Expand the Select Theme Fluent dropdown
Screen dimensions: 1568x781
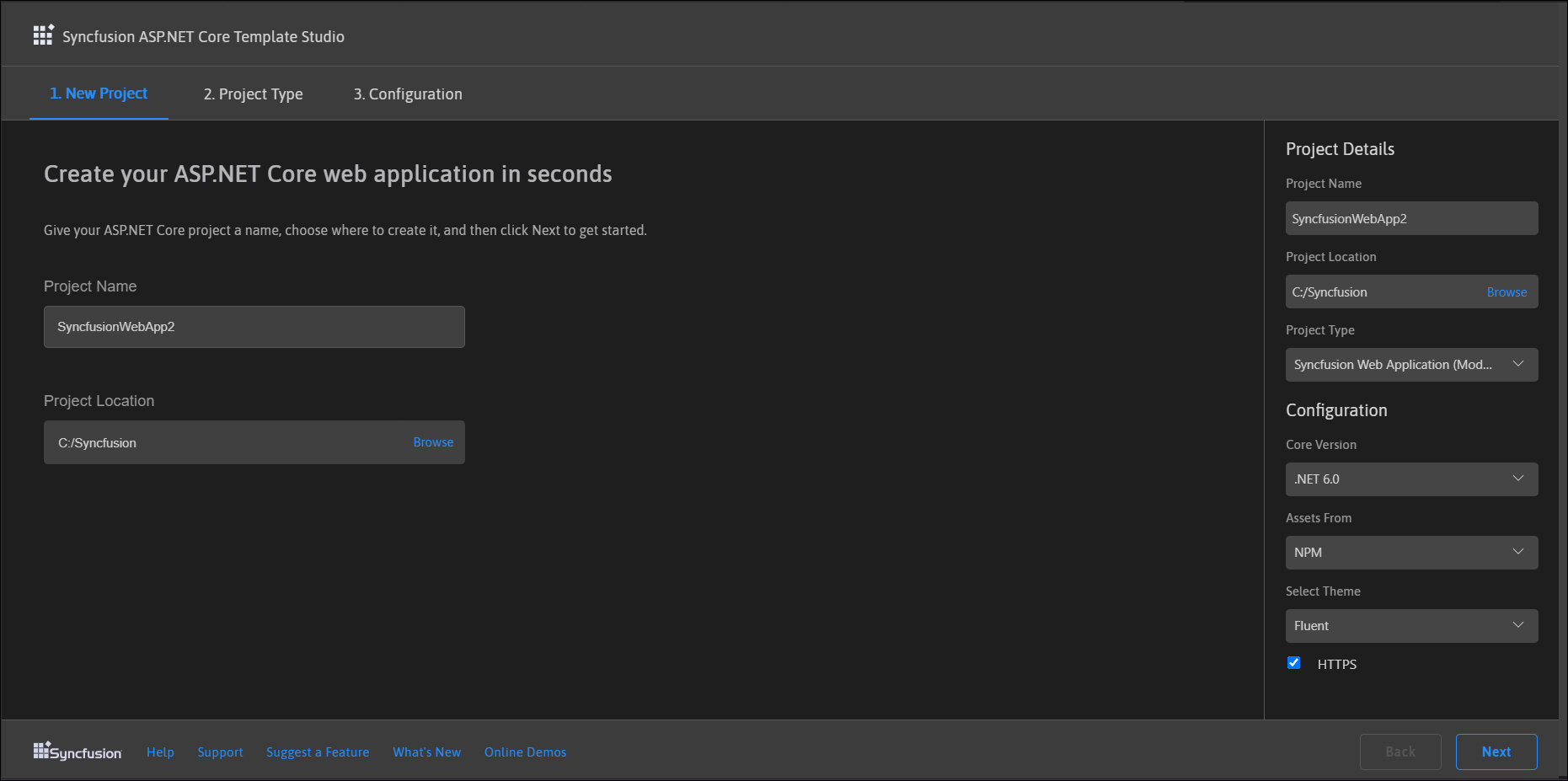tap(1411, 626)
